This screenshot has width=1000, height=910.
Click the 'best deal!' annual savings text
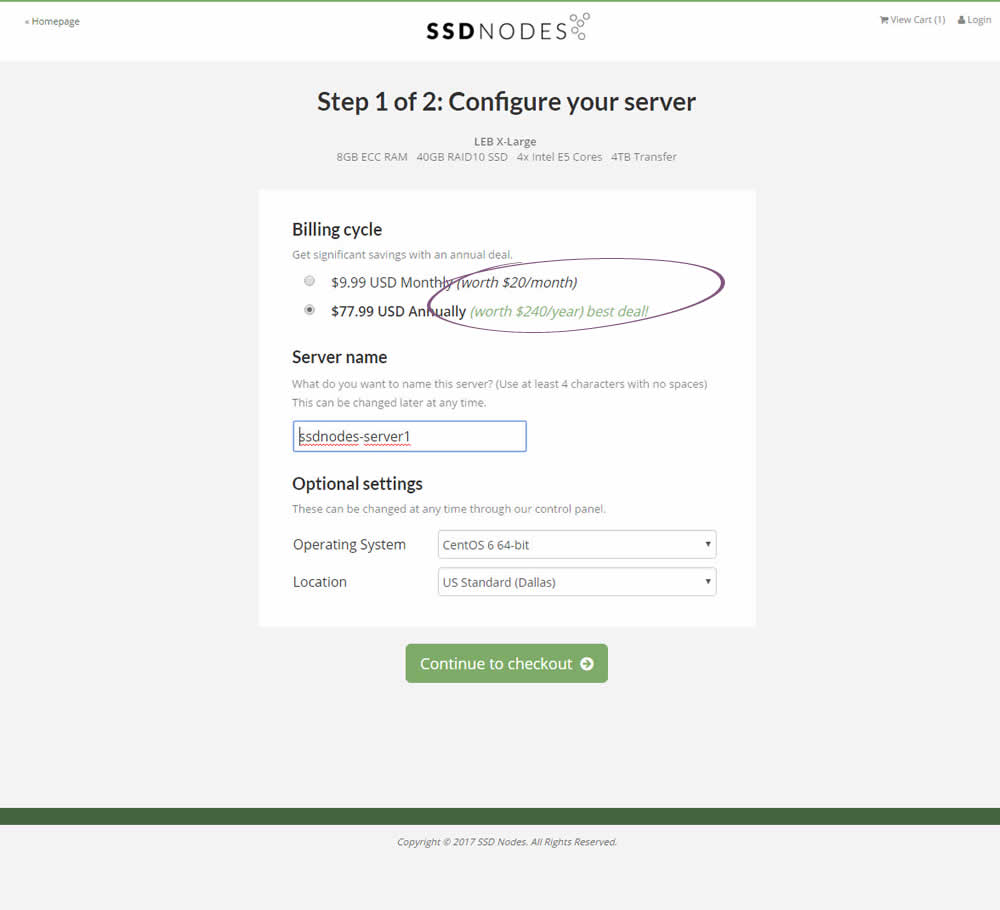click(x=617, y=312)
